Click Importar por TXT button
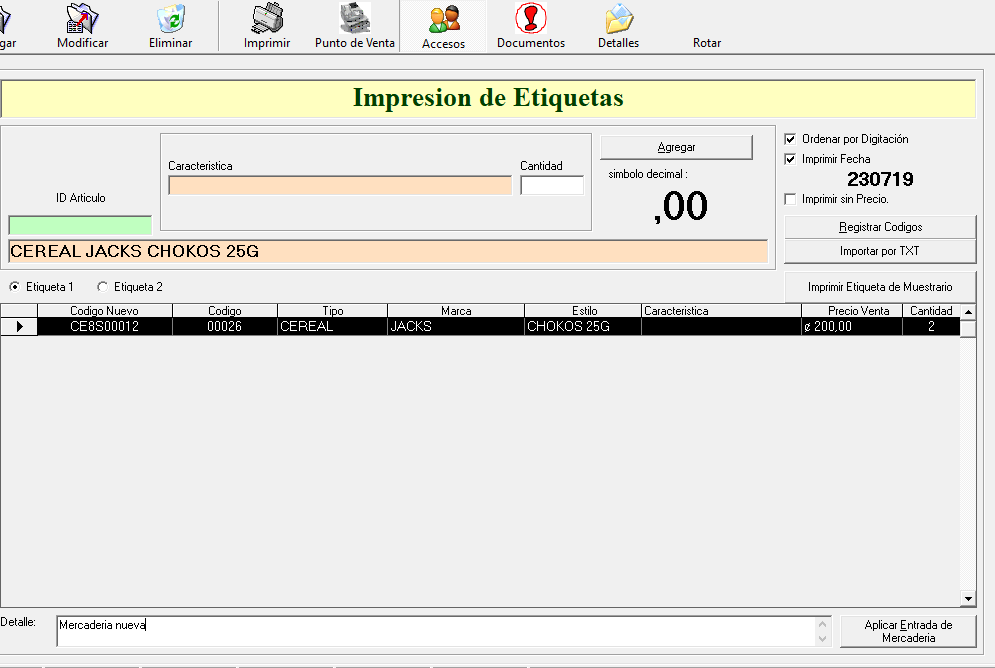This screenshot has width=995, height=668. (x=880, y=251)
